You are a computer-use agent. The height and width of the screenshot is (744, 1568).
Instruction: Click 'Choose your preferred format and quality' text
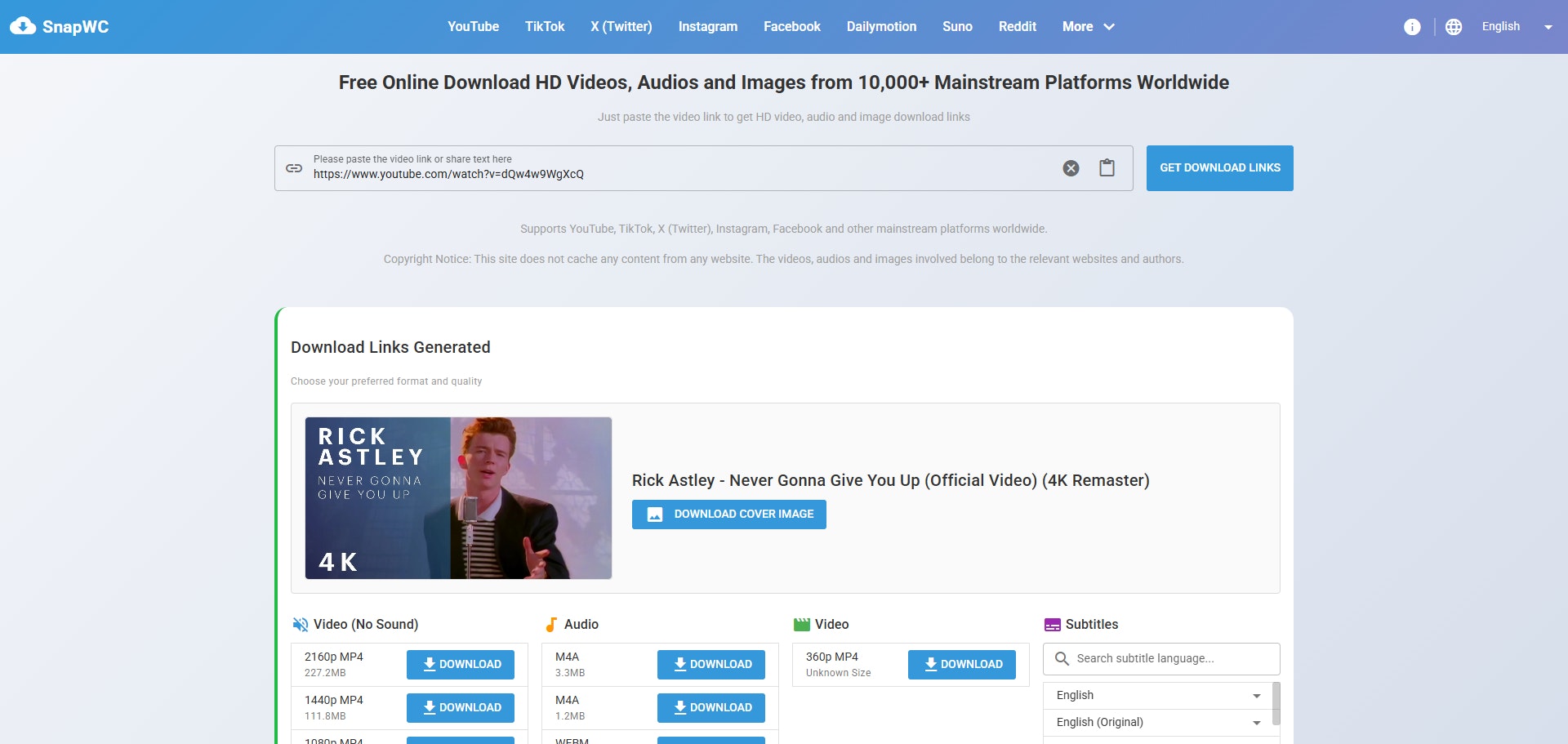click(x=386, y=381)
